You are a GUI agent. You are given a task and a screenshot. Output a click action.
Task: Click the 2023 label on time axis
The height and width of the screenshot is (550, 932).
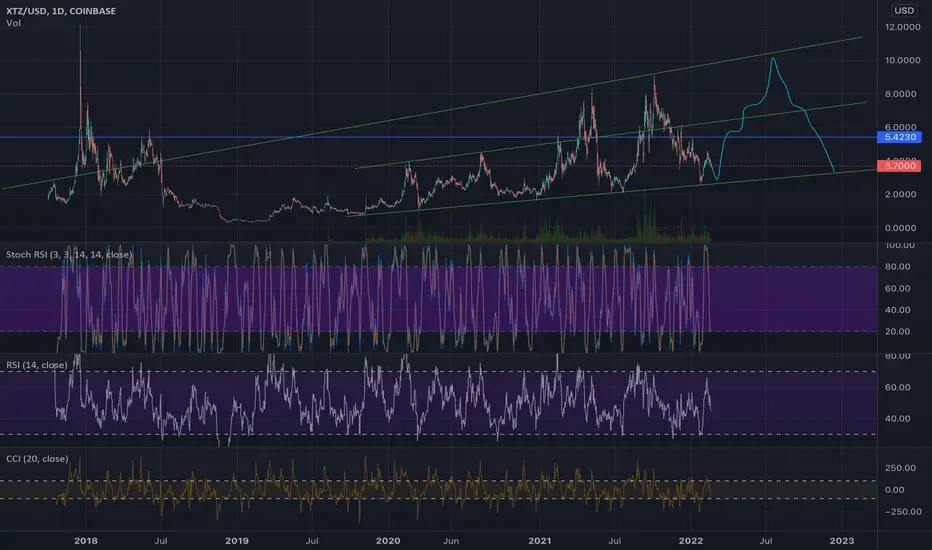pos(842,540)
